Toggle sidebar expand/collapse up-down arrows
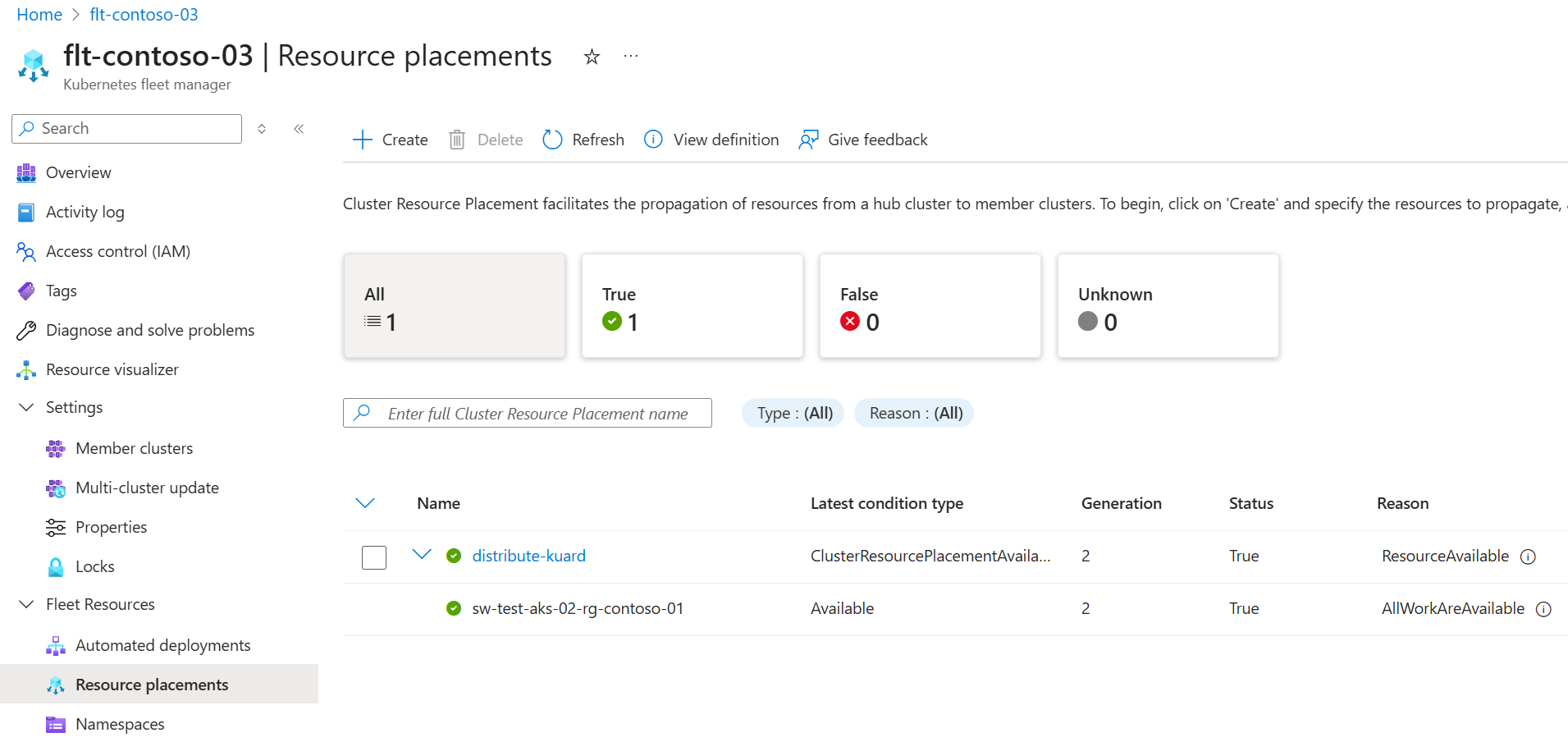This screenshot has width=1568, height=742. 262,129
